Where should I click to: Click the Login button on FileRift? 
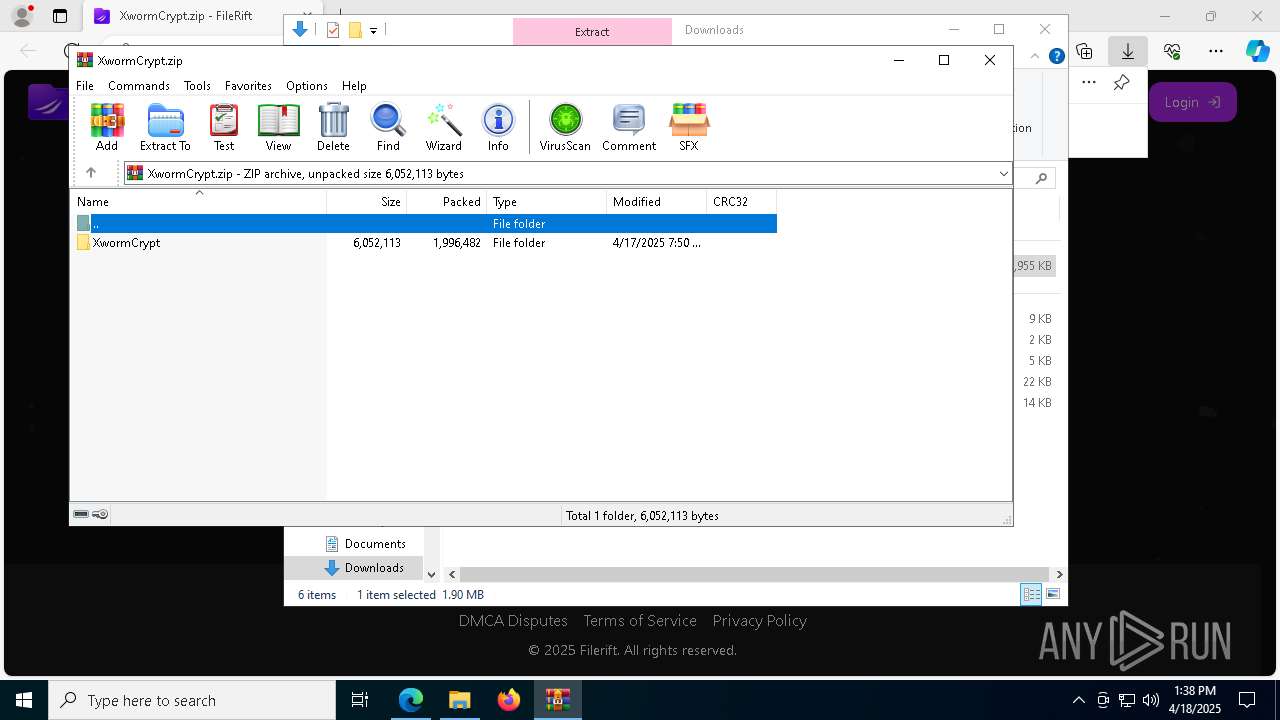1193,102
